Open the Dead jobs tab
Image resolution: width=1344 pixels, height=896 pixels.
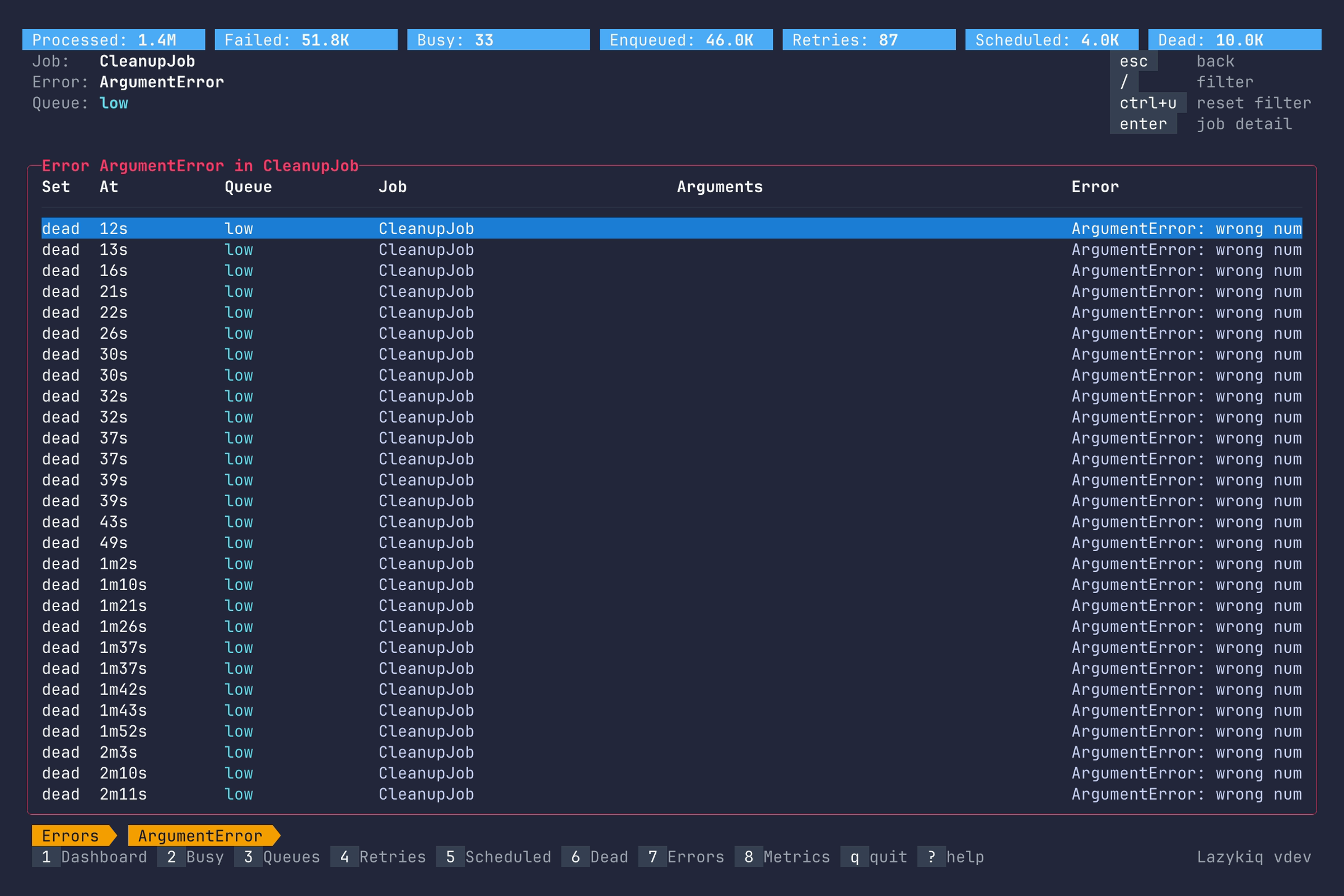pyautogui.click(x=595, y=857)
